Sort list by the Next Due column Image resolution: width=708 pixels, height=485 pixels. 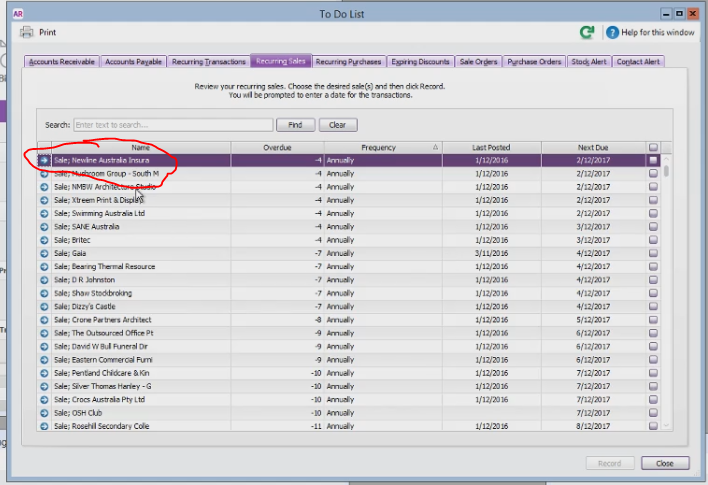[593, 148]
